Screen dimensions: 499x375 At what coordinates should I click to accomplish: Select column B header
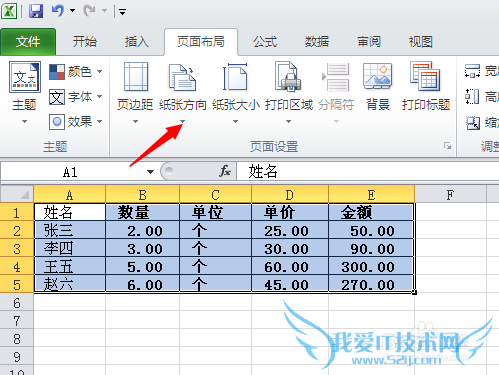coord(142,195)
